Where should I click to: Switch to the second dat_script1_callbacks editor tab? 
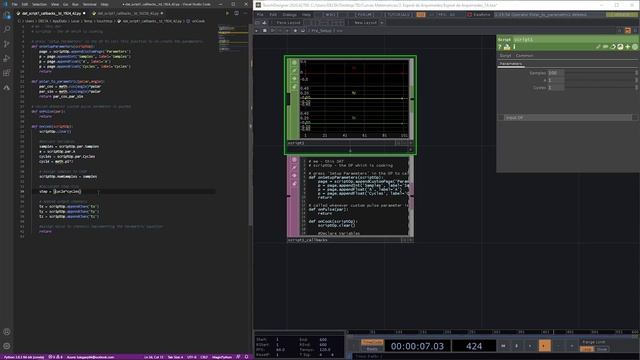127,13
